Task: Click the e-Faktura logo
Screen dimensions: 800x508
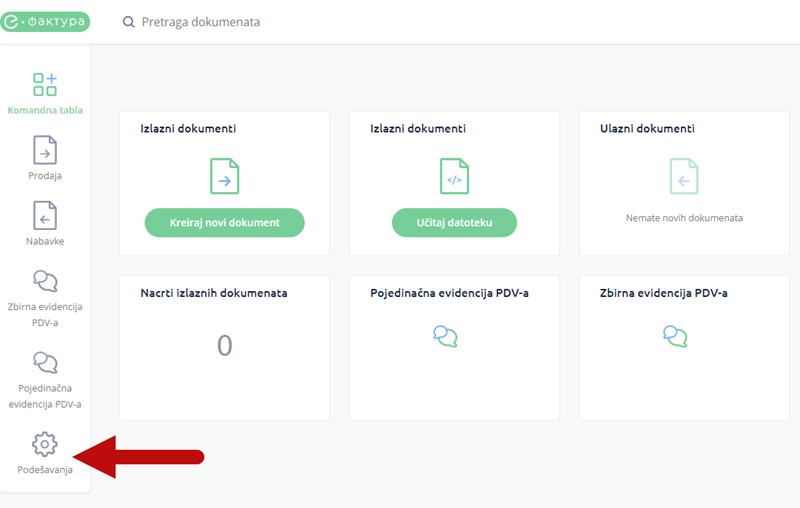Action: (45, 21)
